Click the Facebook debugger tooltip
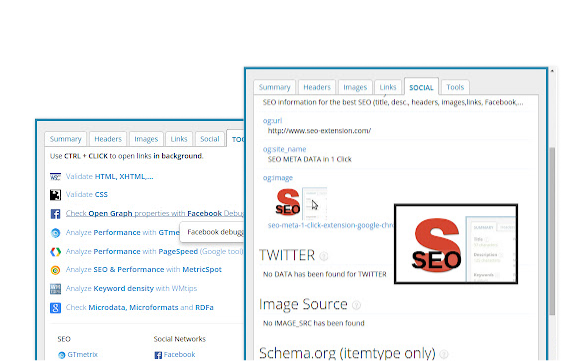The height and width of the screenshot is (361, 579). tap(212, 233)
